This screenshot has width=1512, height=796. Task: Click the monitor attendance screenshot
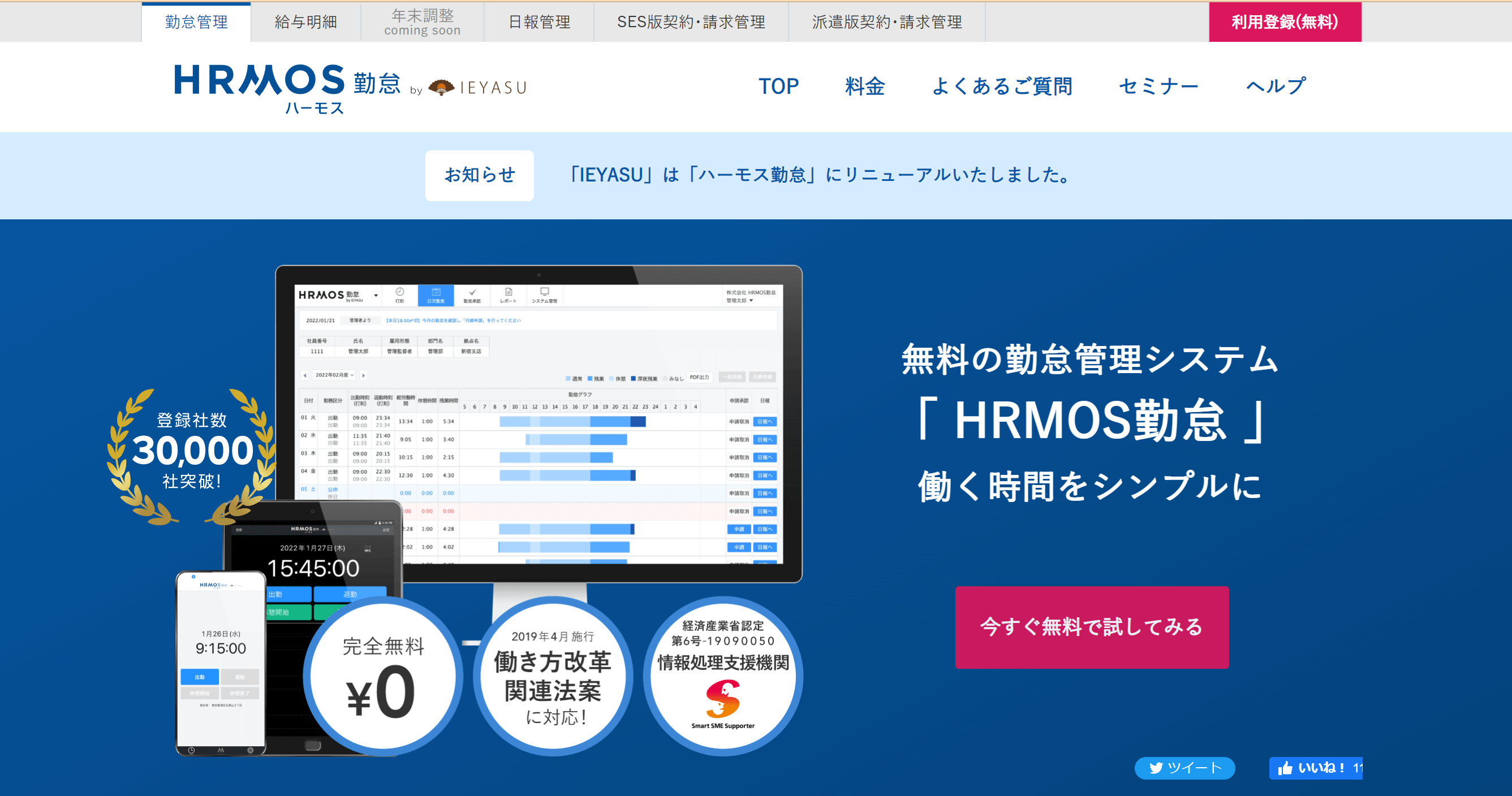pos(539,423)
